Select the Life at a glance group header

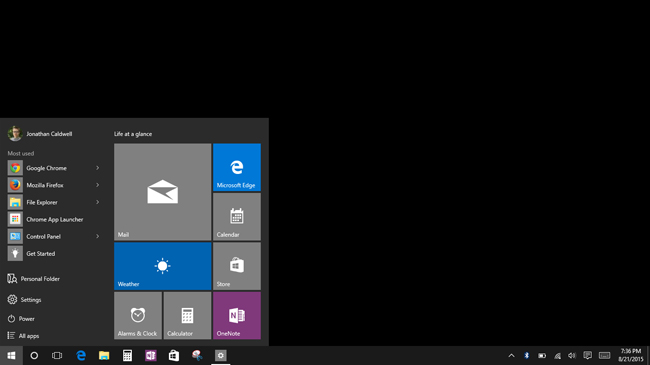[x=133, y=134]
